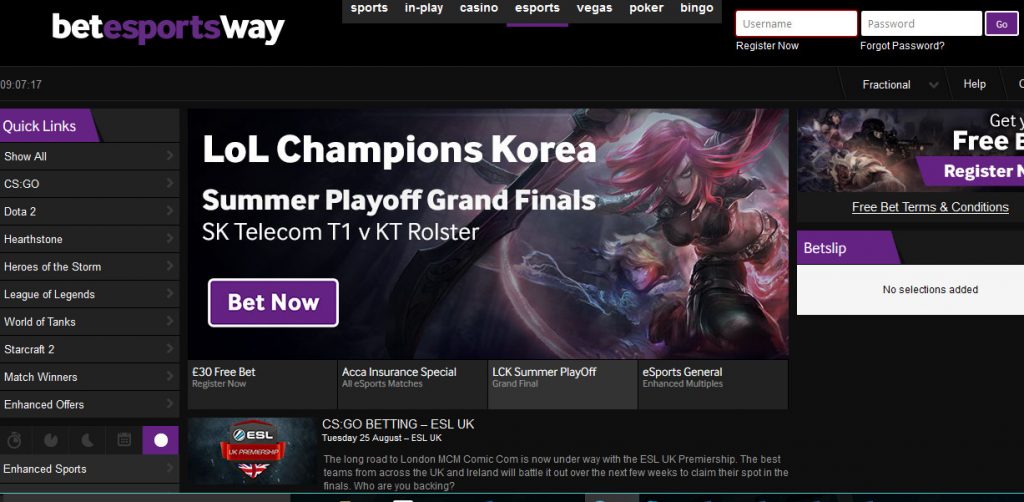Expand the Enhanced Sports section
Screen dimensions: 1024x502
pyautogui.click(x=89, y=469)
